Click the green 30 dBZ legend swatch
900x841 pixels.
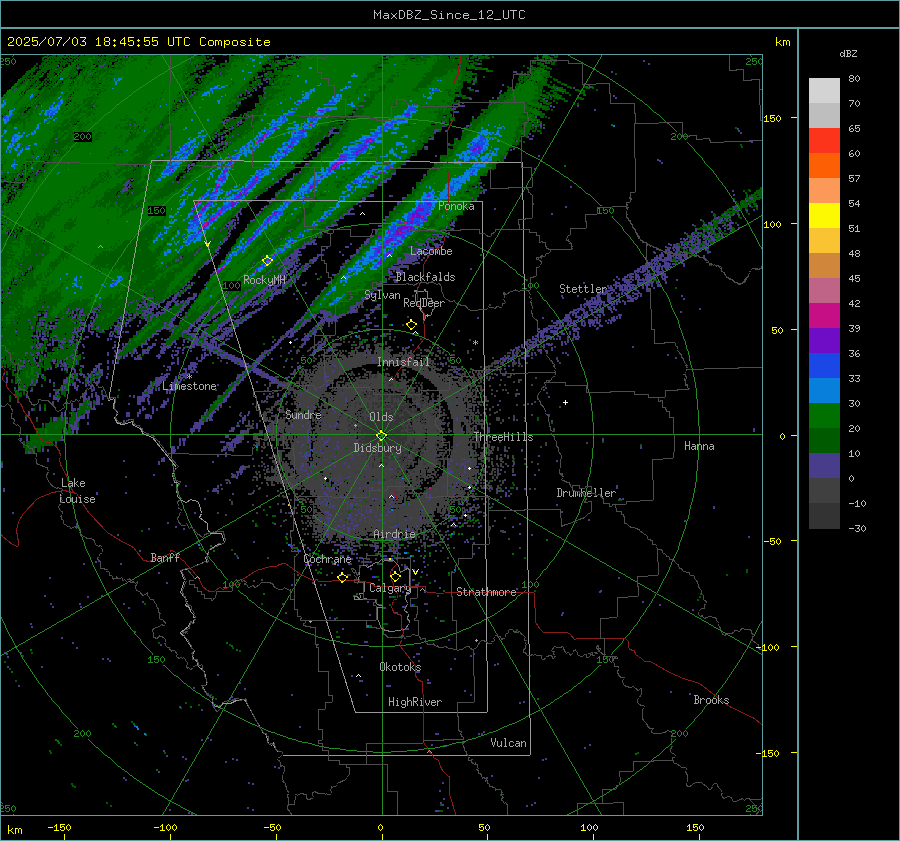pos(824,416)
